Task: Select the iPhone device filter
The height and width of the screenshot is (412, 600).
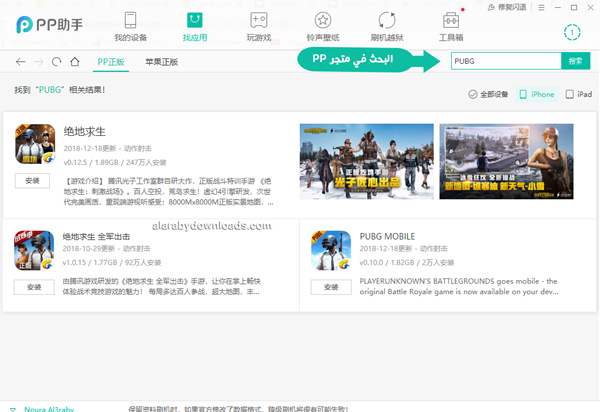Action: tap(537, 94)
